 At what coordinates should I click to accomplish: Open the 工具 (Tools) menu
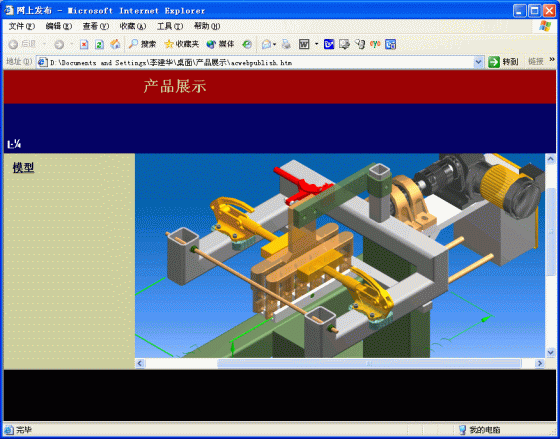170,26
